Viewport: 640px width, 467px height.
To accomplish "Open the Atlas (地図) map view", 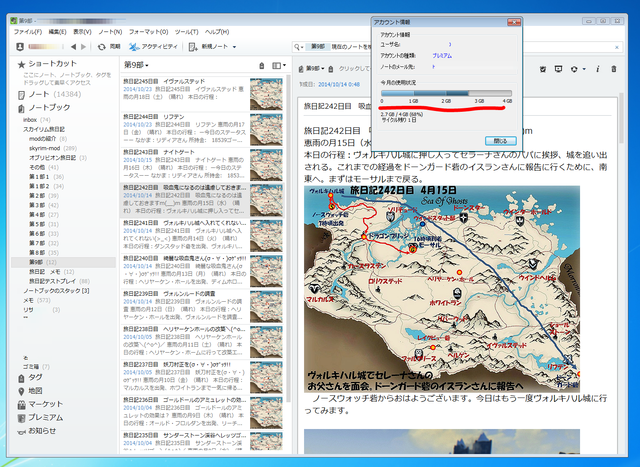I will [x=30, y=391].
